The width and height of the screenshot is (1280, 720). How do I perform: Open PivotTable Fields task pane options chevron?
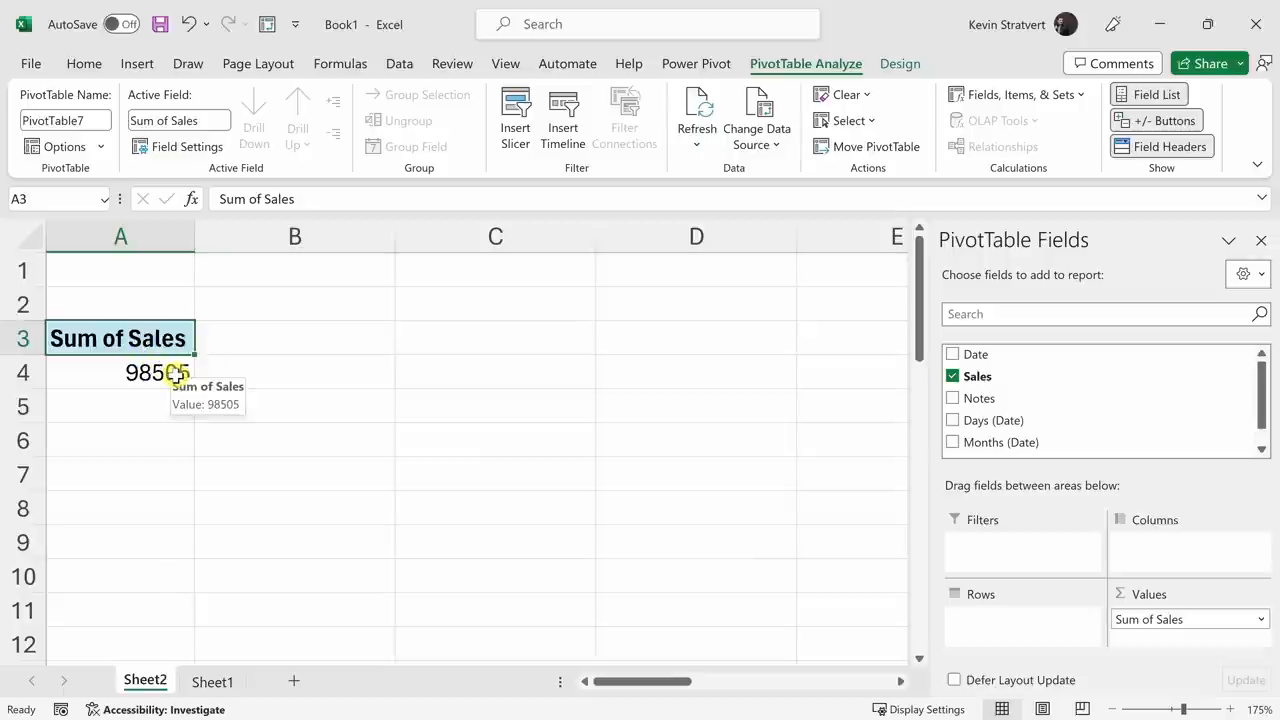1228,240
